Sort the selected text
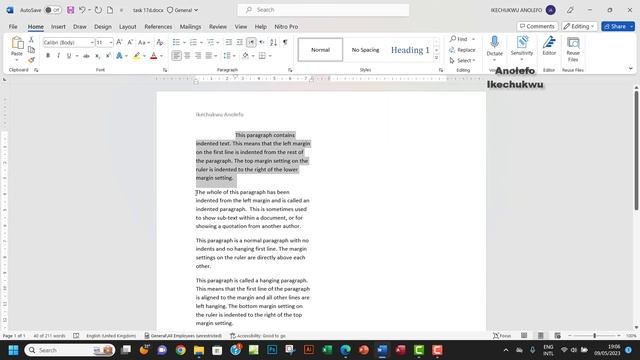This screenshot has width=640, height=360. [x=273, y=42]
